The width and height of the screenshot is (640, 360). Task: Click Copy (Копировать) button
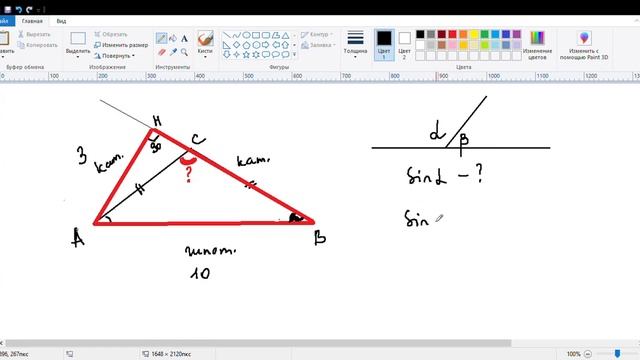tap(38, 45)
